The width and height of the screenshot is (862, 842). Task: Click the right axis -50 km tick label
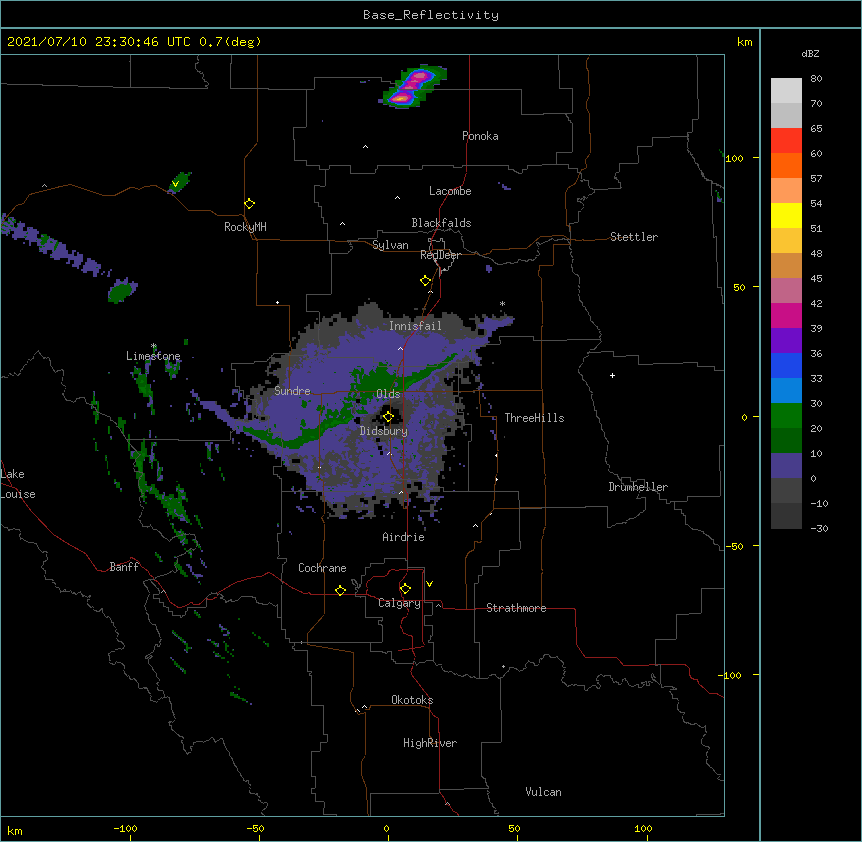(734, 546)
